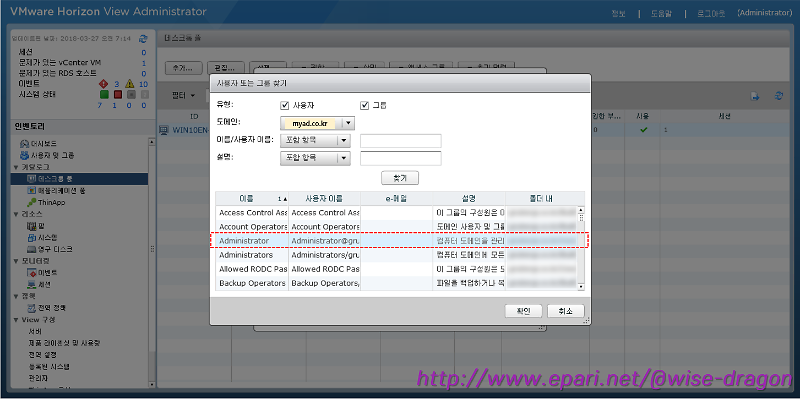Open 등록된 시스템 under View configuration
The width and height of the screenshot is (800, 399).
pyautogui.click(x=48, y=366)
